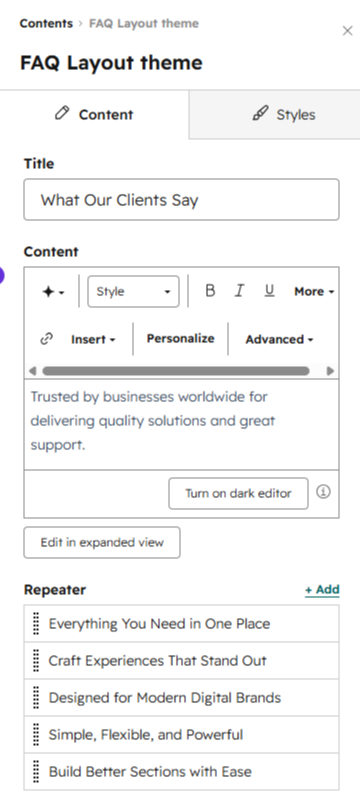Click the toolbar scroll left arrow
Image resolution: width=361 pixels, height=799 pixels.
click(x=33, y=371)
